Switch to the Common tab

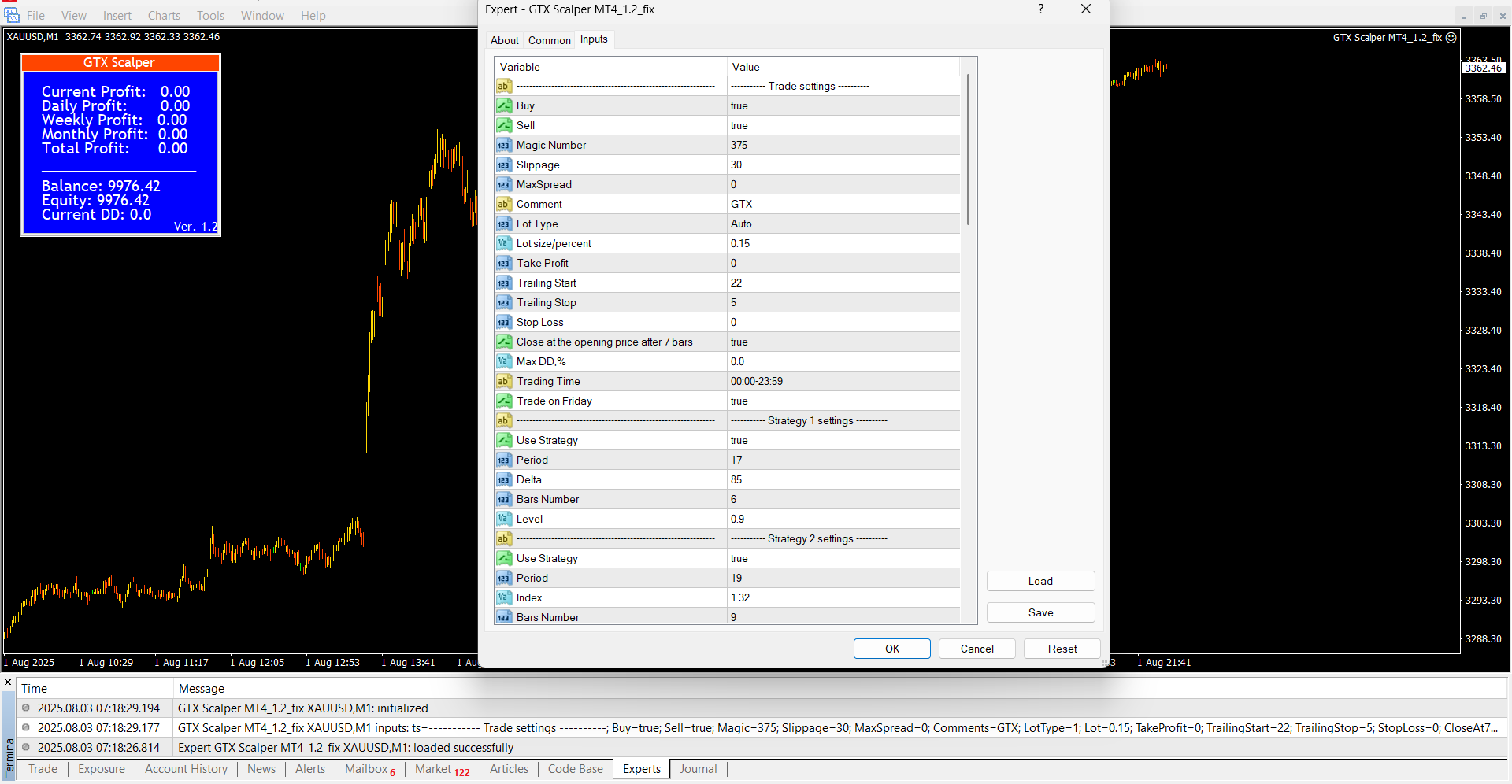[x=549, y=40]
